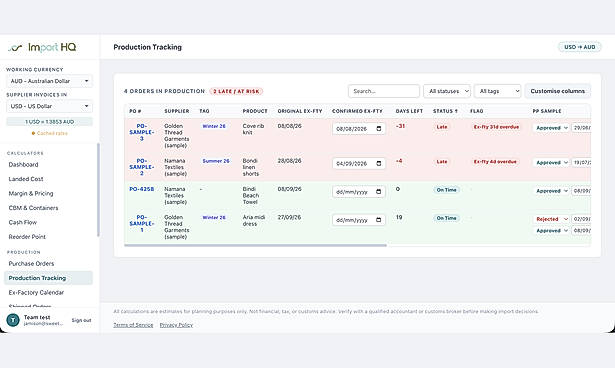Click the On Time status for PO-4258

pos(446,190)
